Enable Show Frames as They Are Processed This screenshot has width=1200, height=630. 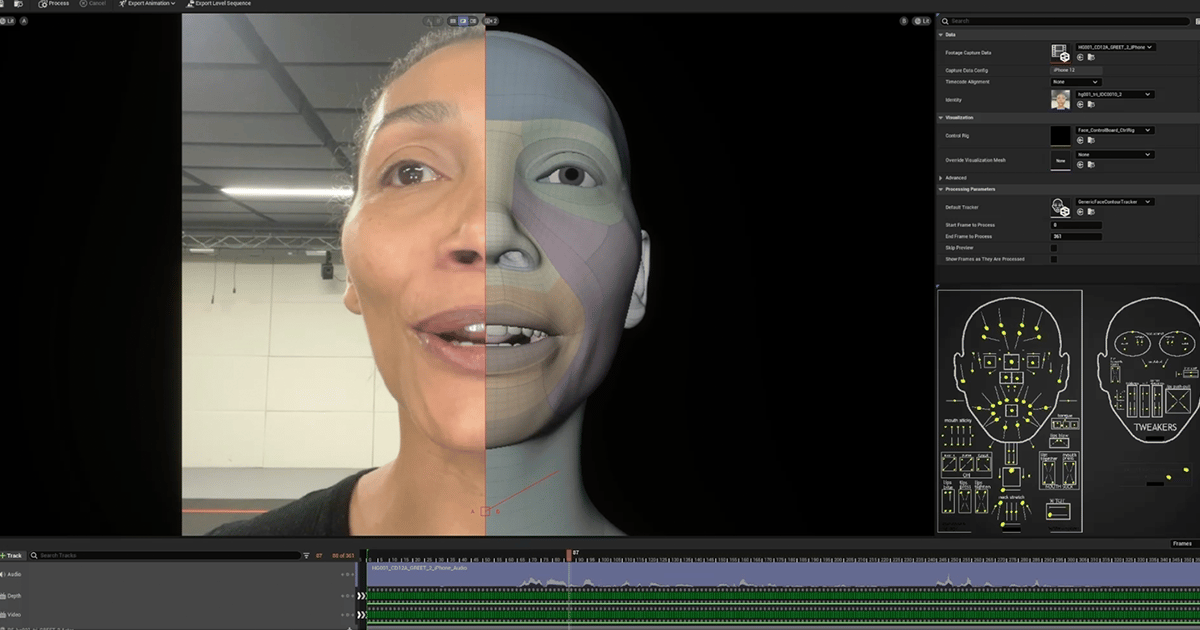(1054, 259)
